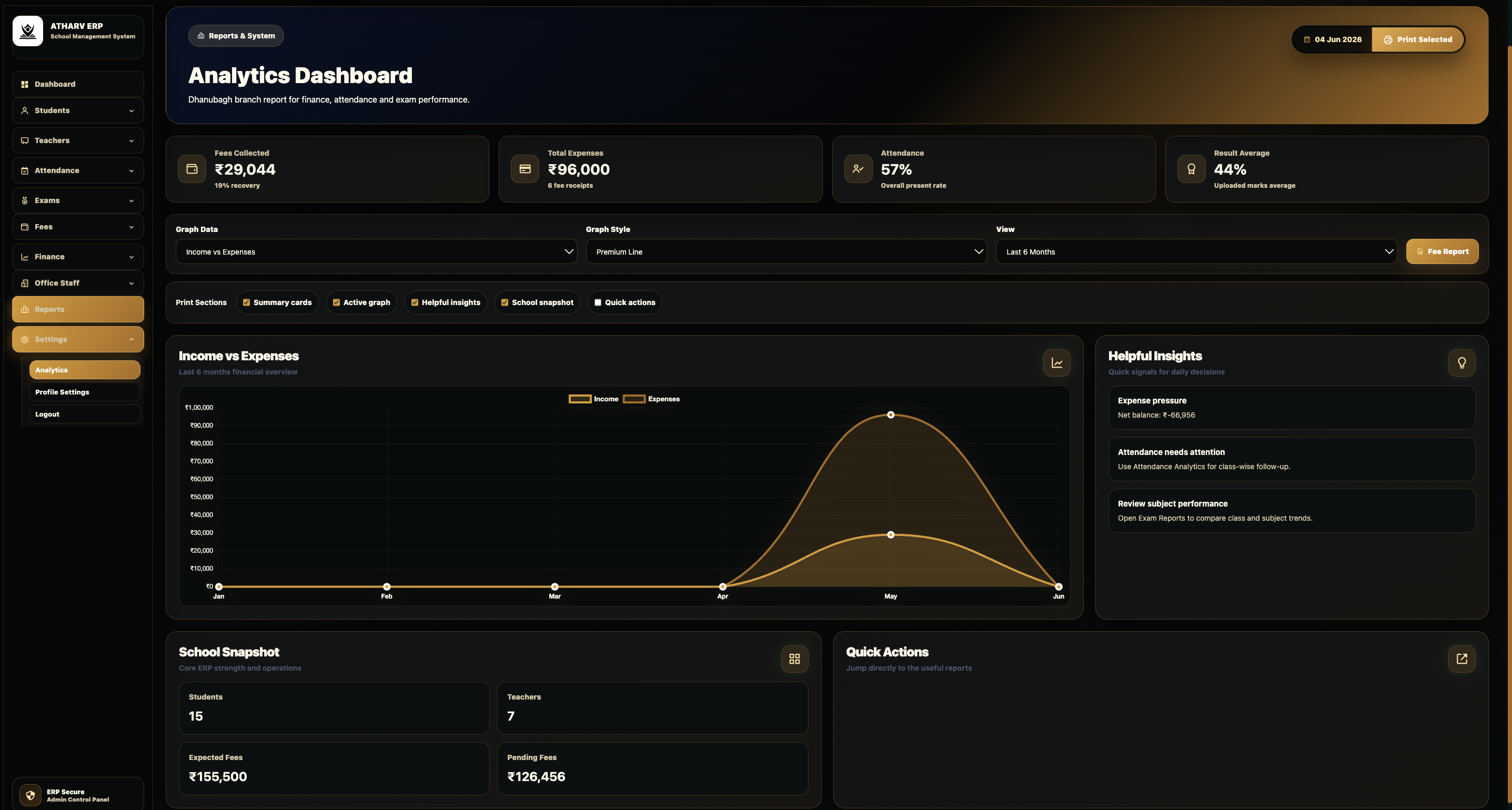This screenshot has height=810, width=1512.
Task: Click the ATHARV ERP logo icon
Action: coord(27,31)
